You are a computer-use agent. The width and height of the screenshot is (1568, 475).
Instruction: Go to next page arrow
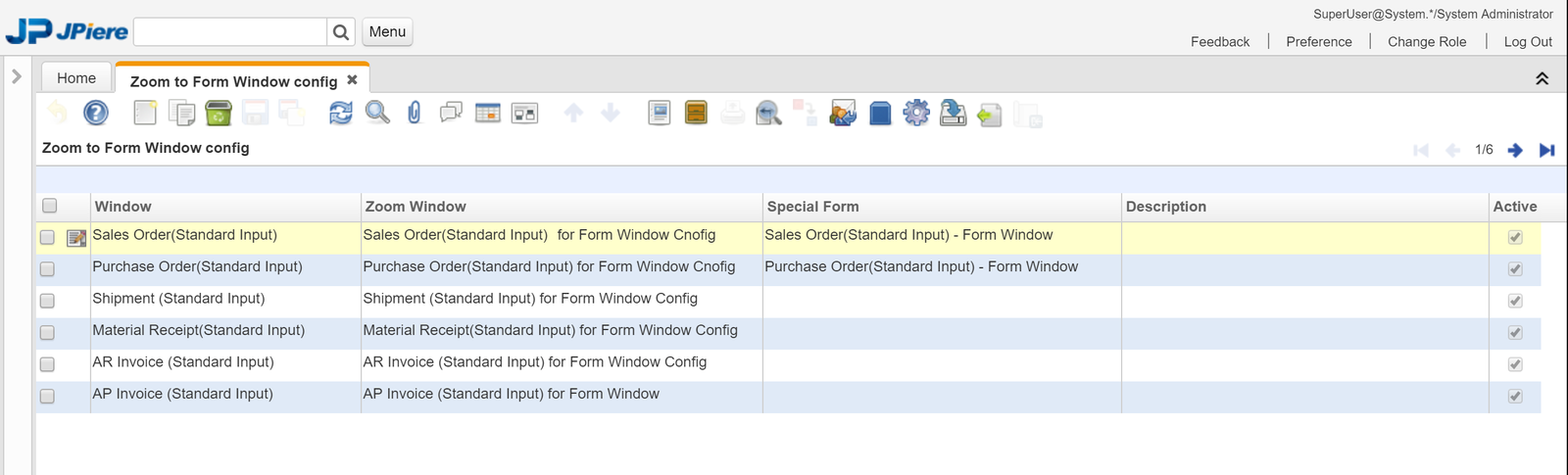coord(1515,150)
